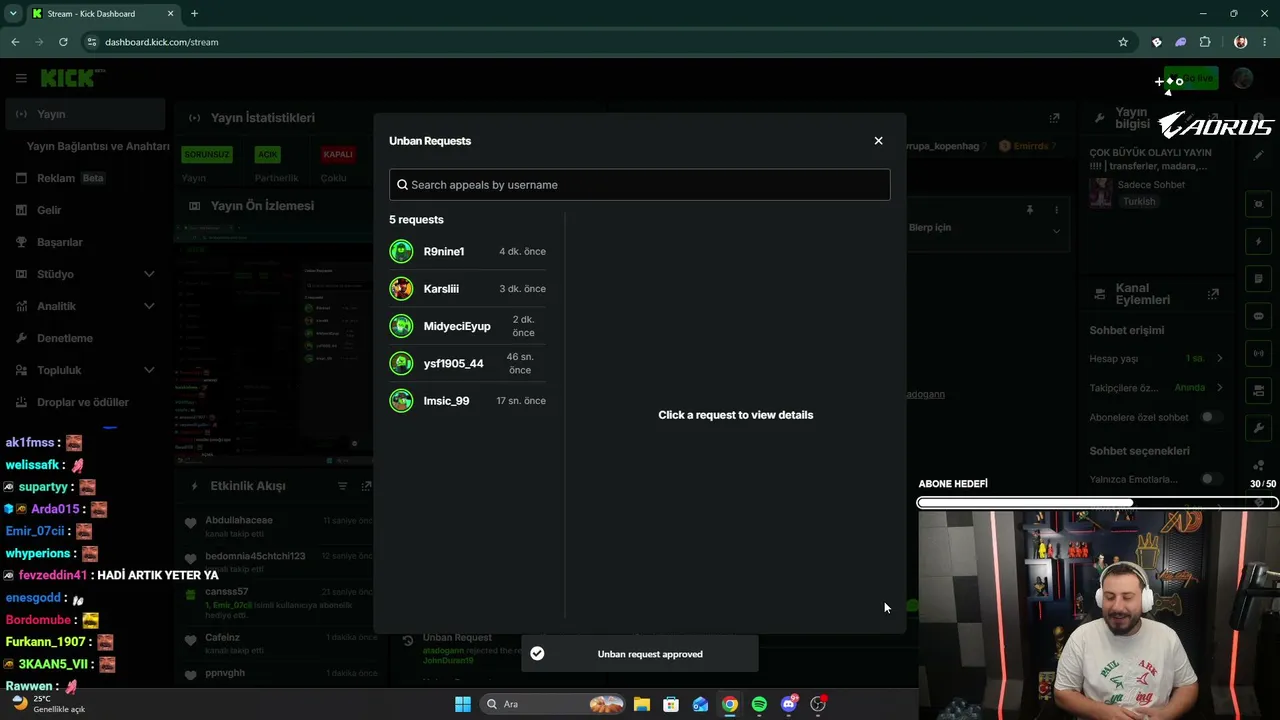Open Spotify from taskbar
1280x720 pixels.
[759, 704]
